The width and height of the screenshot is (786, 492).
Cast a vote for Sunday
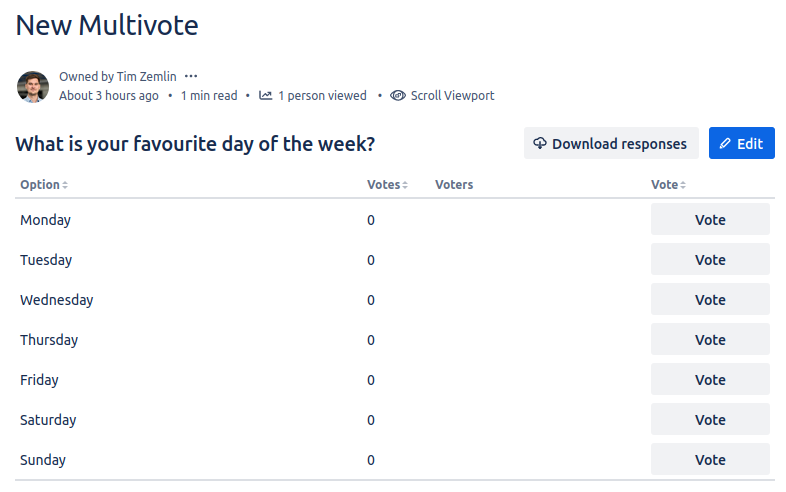point(710,460)
